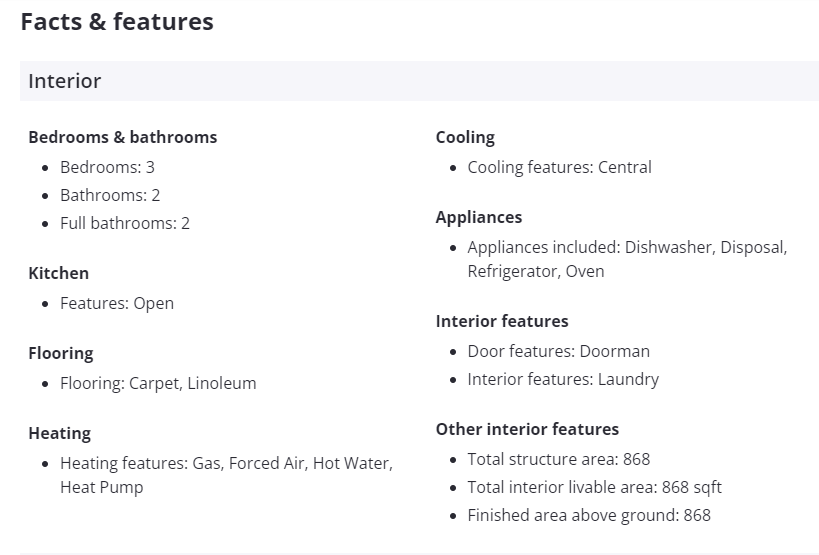Click the Interior features subheading

502,321
